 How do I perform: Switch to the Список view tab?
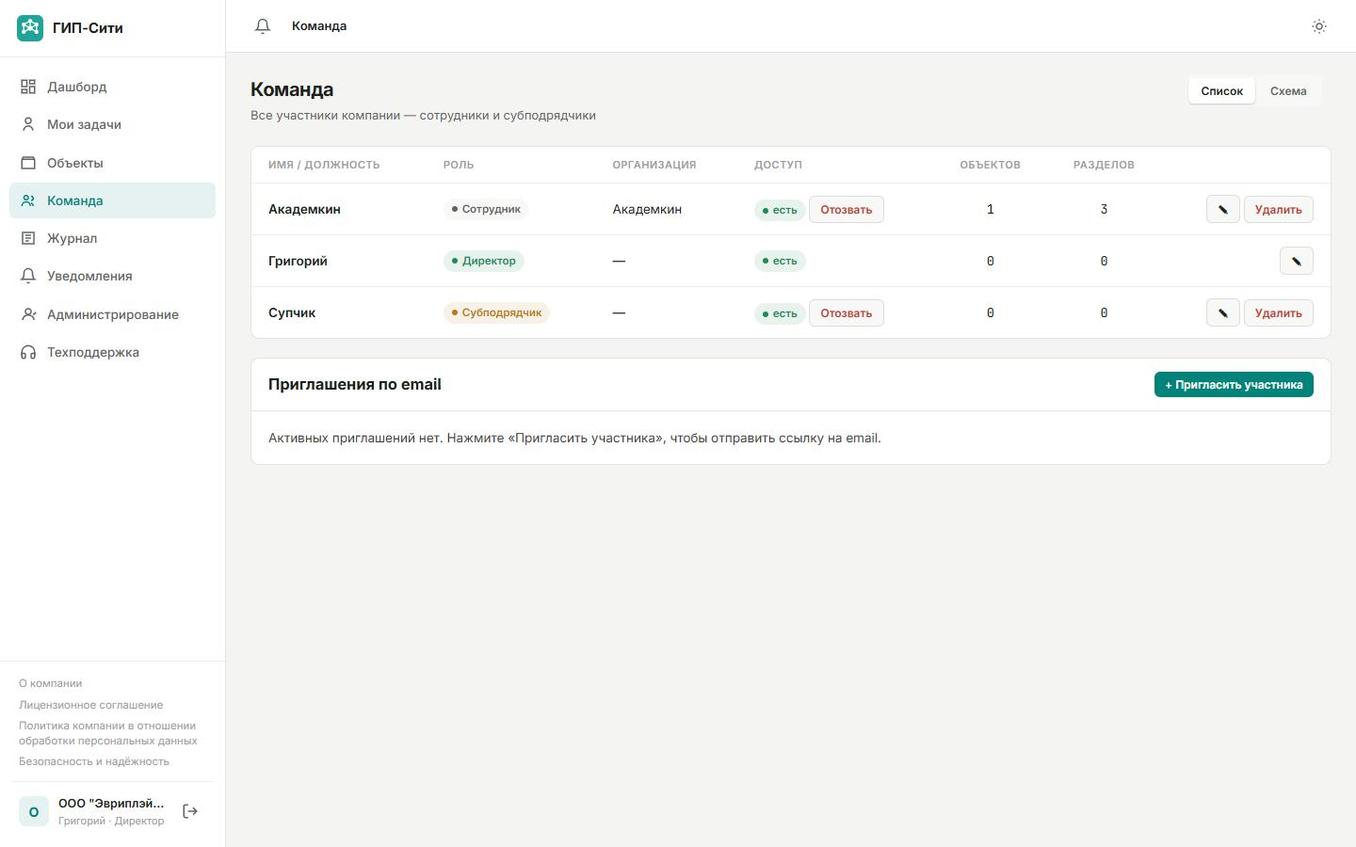[x=1222, y=91]
